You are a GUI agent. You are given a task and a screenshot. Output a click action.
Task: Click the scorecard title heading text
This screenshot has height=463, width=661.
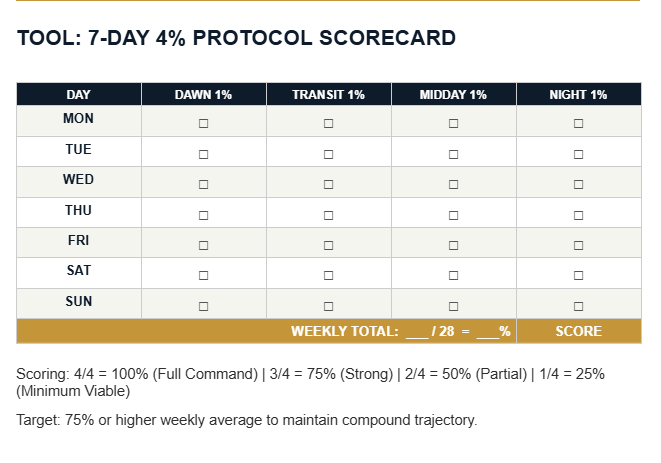[236, 38]
